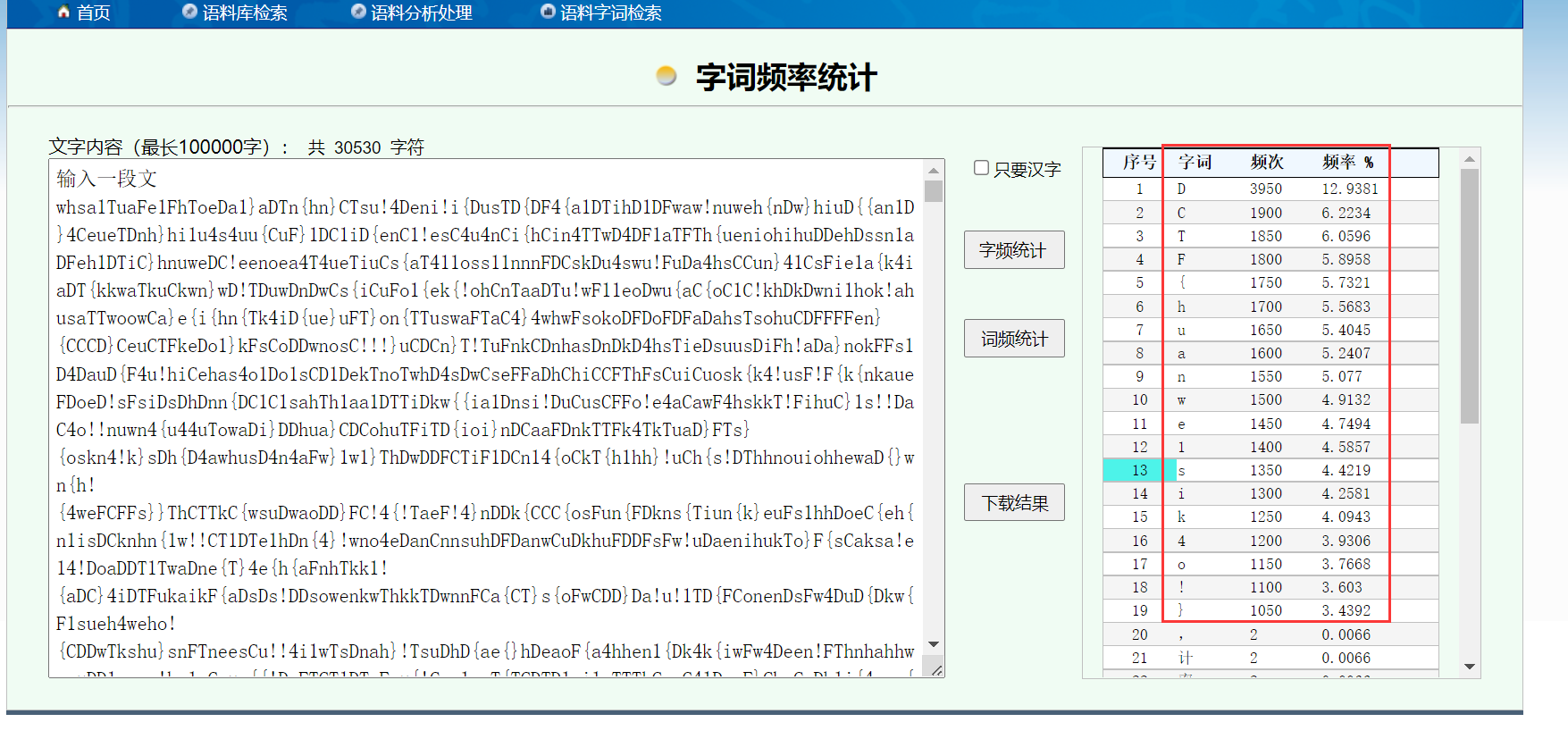The image size is (1568, 739).
Task: Open the 语料库检索 menu
Action: [245, 13]
